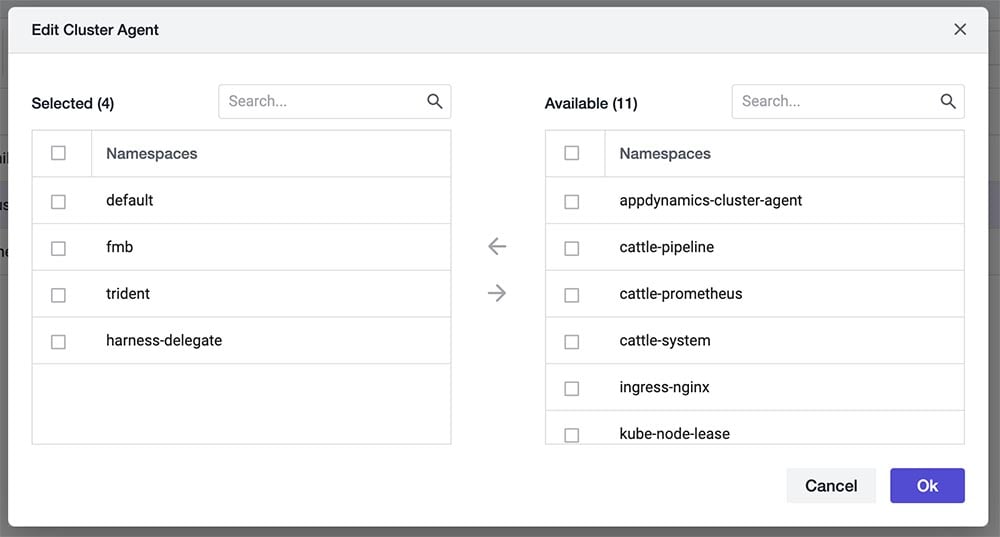
Task: Toggle select-all checkbox in Available list
Action: [571, 153]
